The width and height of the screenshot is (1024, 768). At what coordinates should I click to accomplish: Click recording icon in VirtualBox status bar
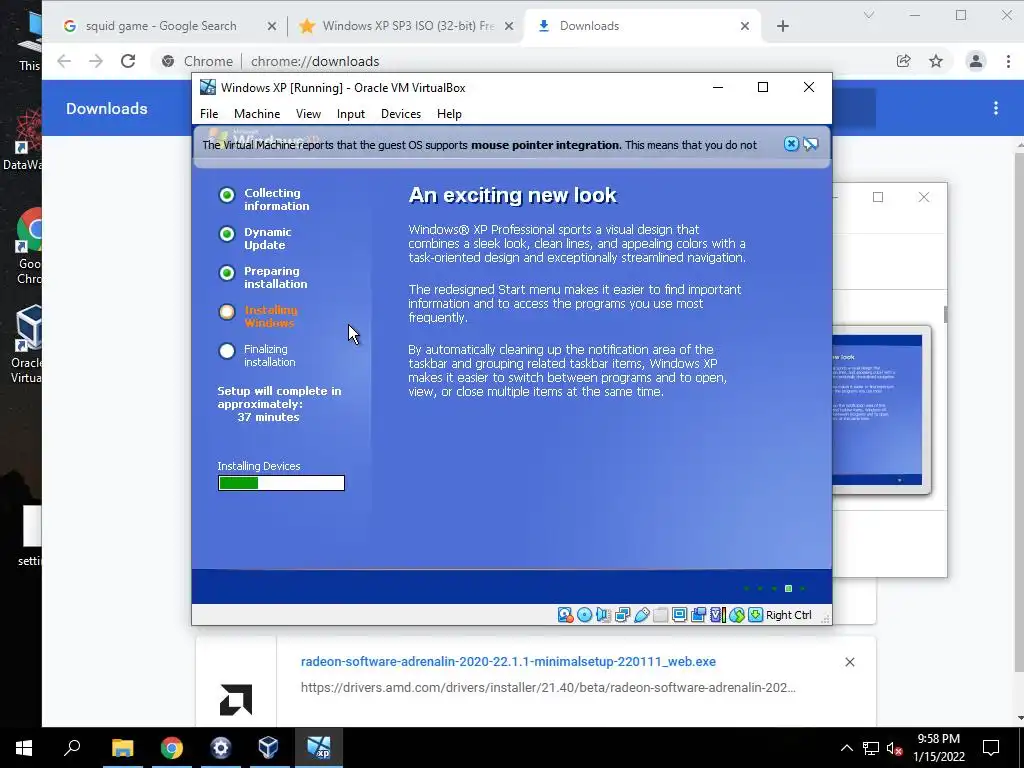[698, 615]
